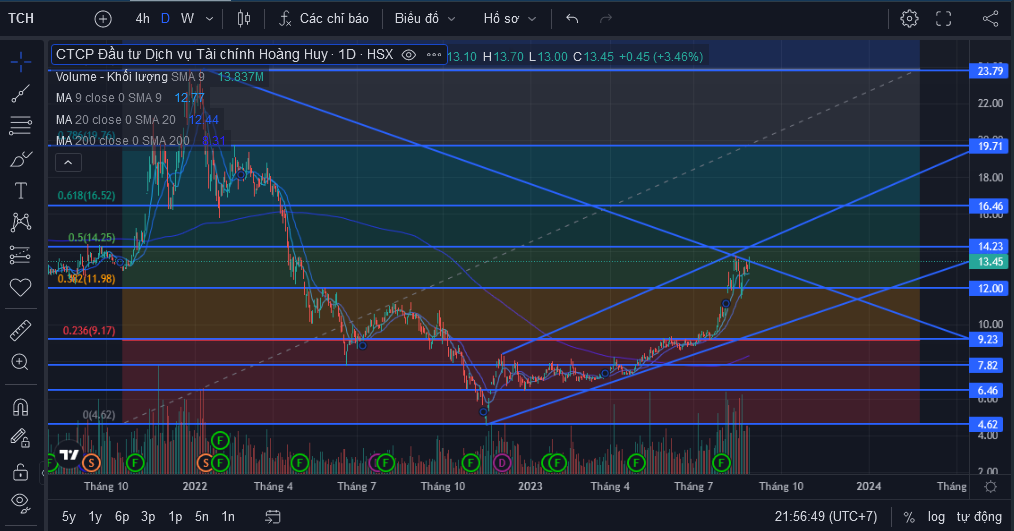The width and height of the screenshot is (1014, 531).
Task: Select the 0.236(9.17) Fibonacci level label
Action: (x=89, y=331)
